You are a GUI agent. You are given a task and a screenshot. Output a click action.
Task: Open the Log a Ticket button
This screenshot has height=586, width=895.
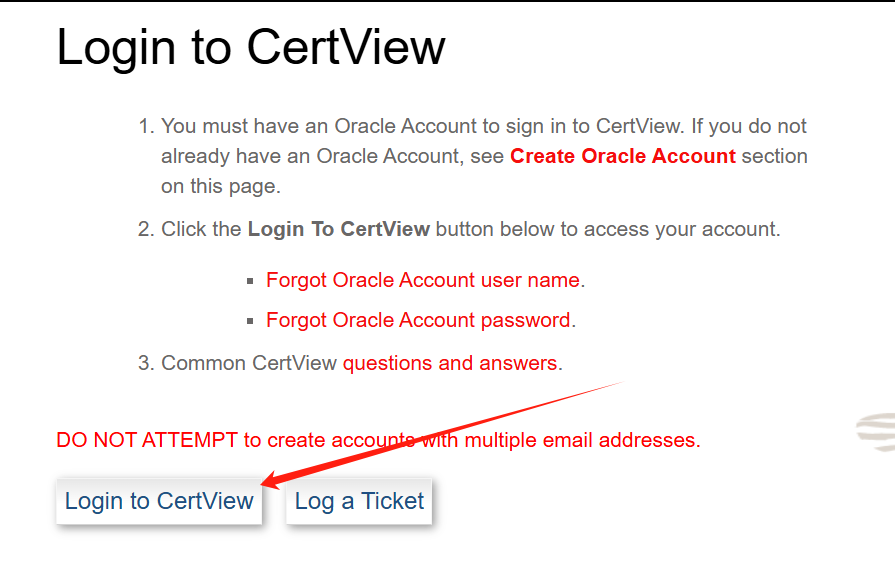pyautogui.click(x=359, y=501)
